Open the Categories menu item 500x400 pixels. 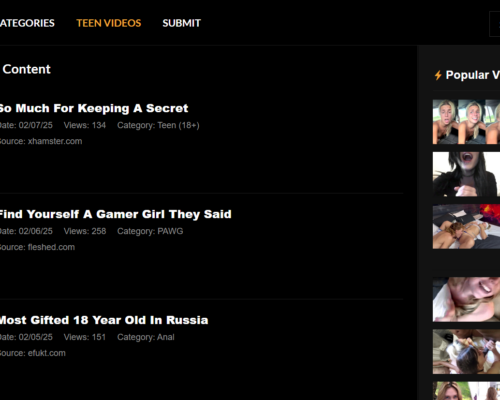pos(27,23)
